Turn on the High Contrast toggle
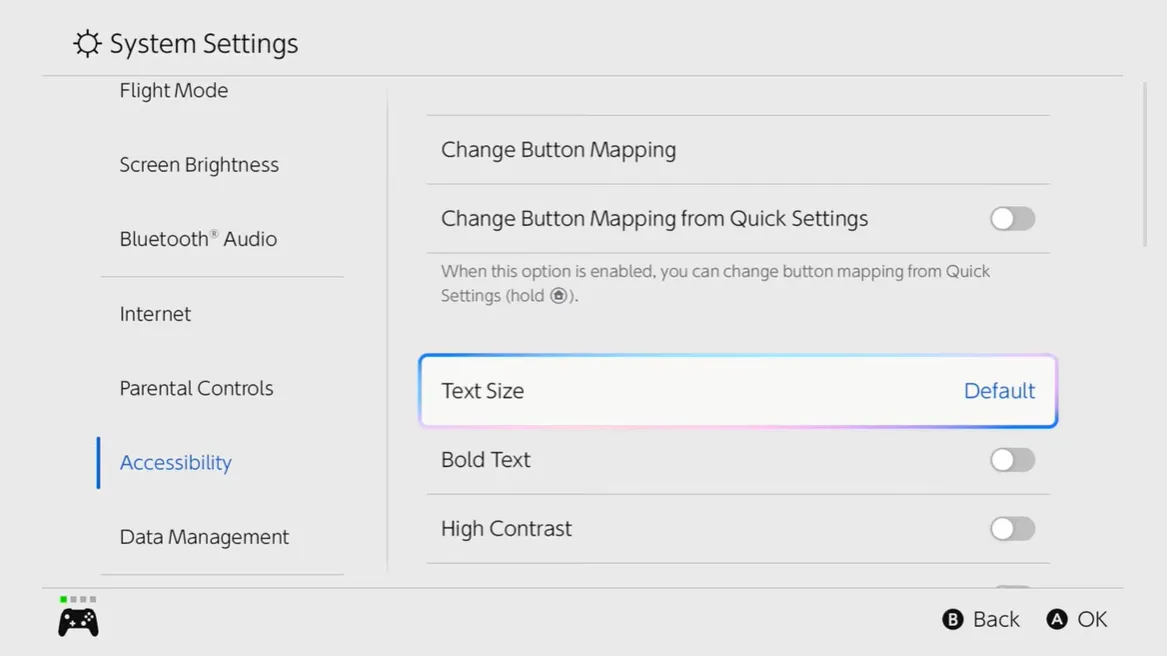Image resolution: width=1167 pixels, height=656 pixels. 1012,529
